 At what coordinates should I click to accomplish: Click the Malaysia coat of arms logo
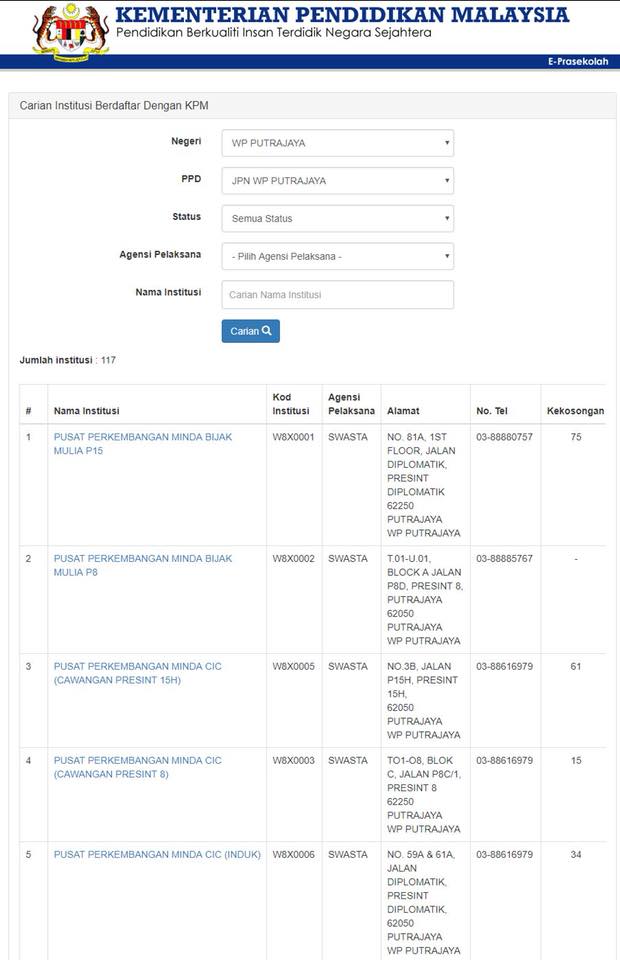click(x=72, y=32)
